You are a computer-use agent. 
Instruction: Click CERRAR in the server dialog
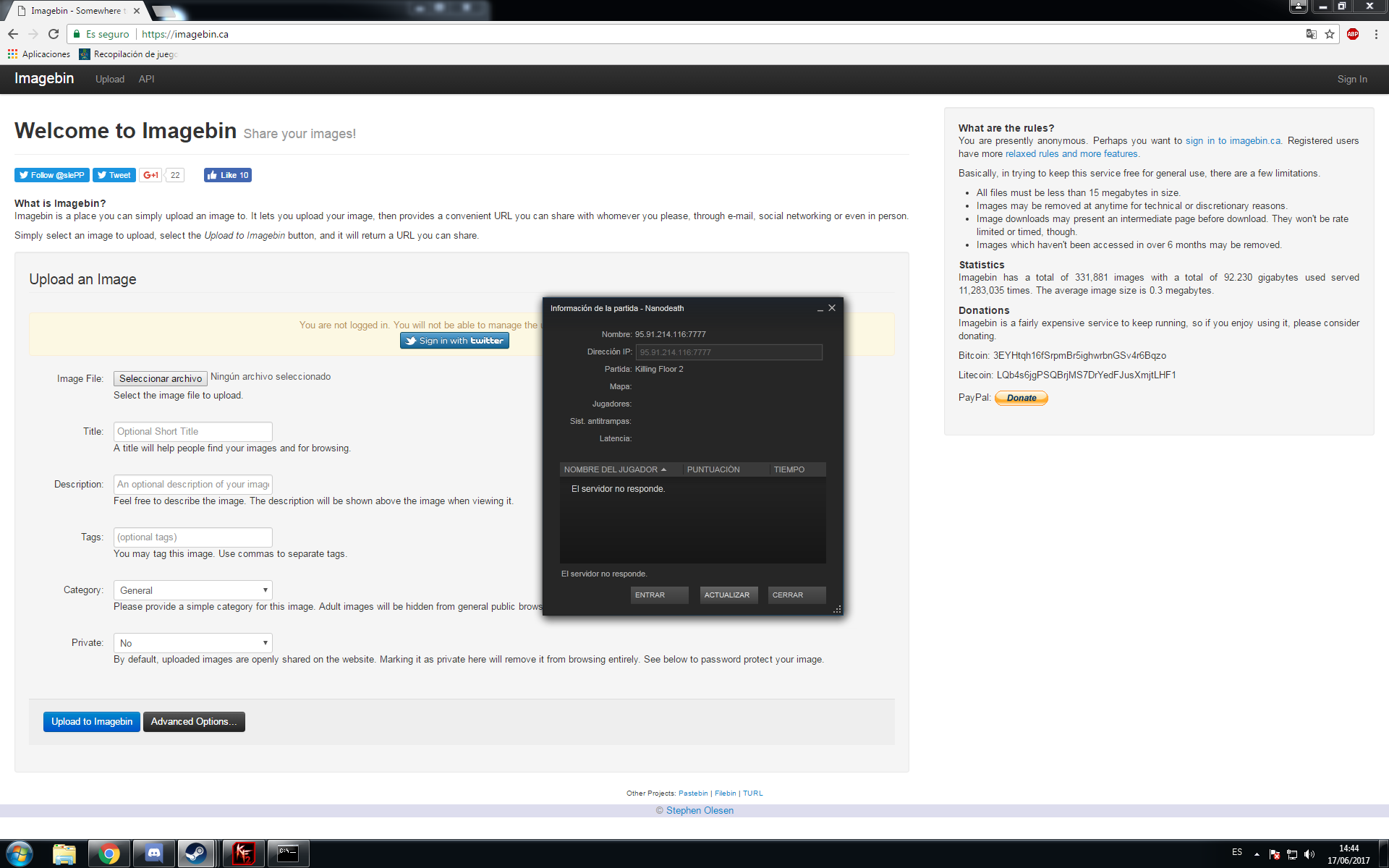[x=797, y=595]
